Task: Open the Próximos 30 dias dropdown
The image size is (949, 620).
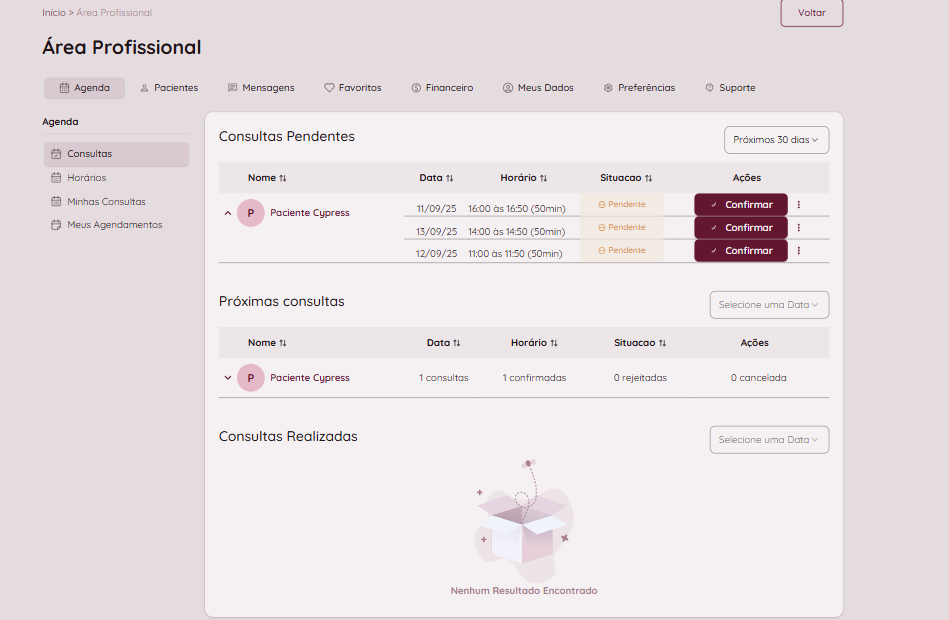Action: pos(776,140)
